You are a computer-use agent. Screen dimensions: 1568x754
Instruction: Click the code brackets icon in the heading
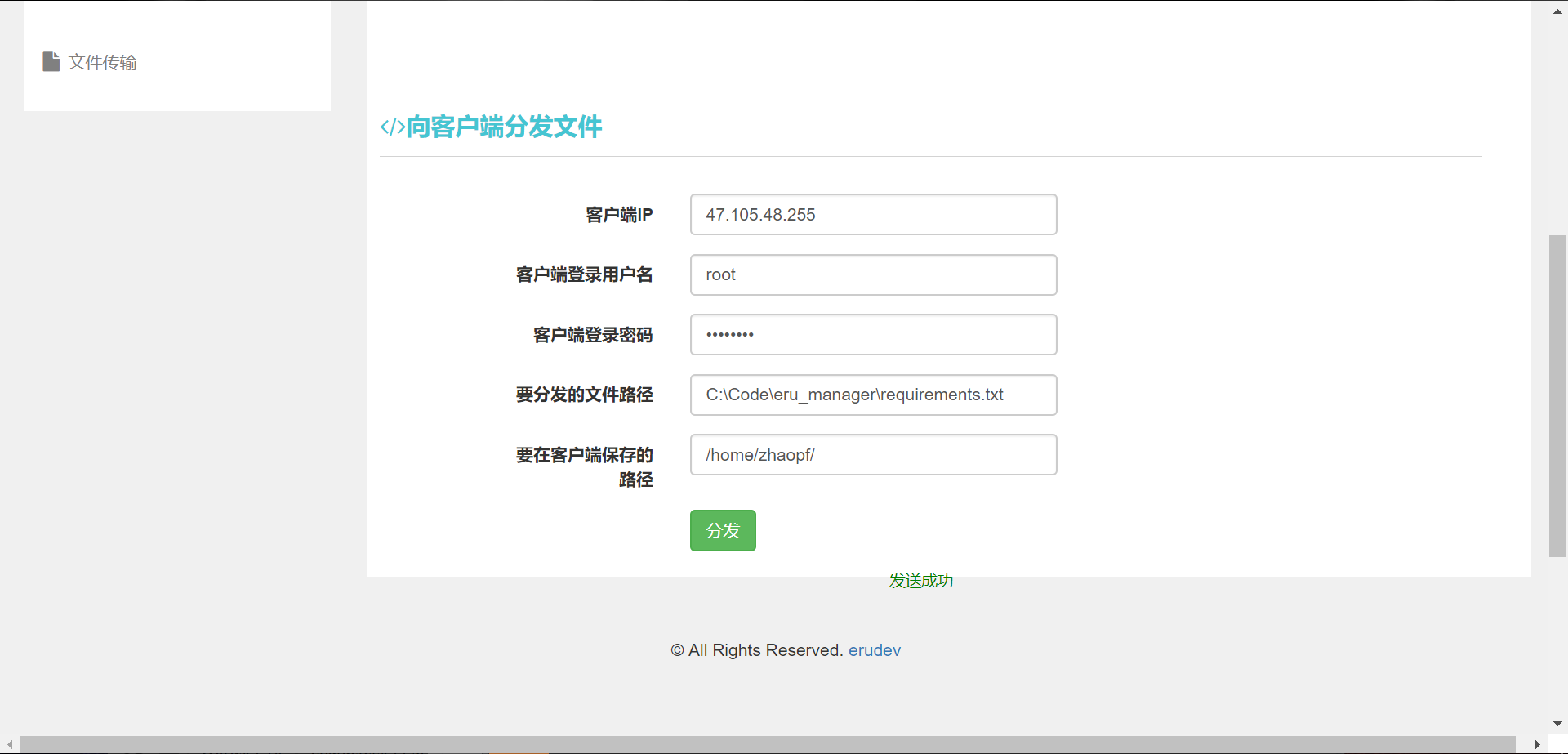pyautogui.click(x=393, y=127)
